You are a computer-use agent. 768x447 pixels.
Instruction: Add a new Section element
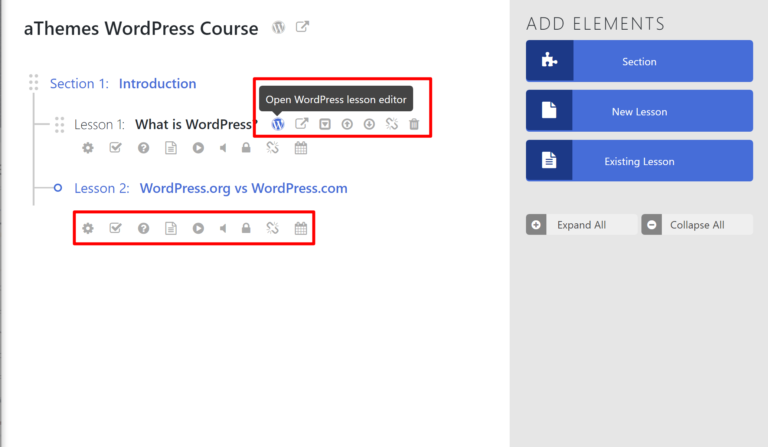coord(639,61)
